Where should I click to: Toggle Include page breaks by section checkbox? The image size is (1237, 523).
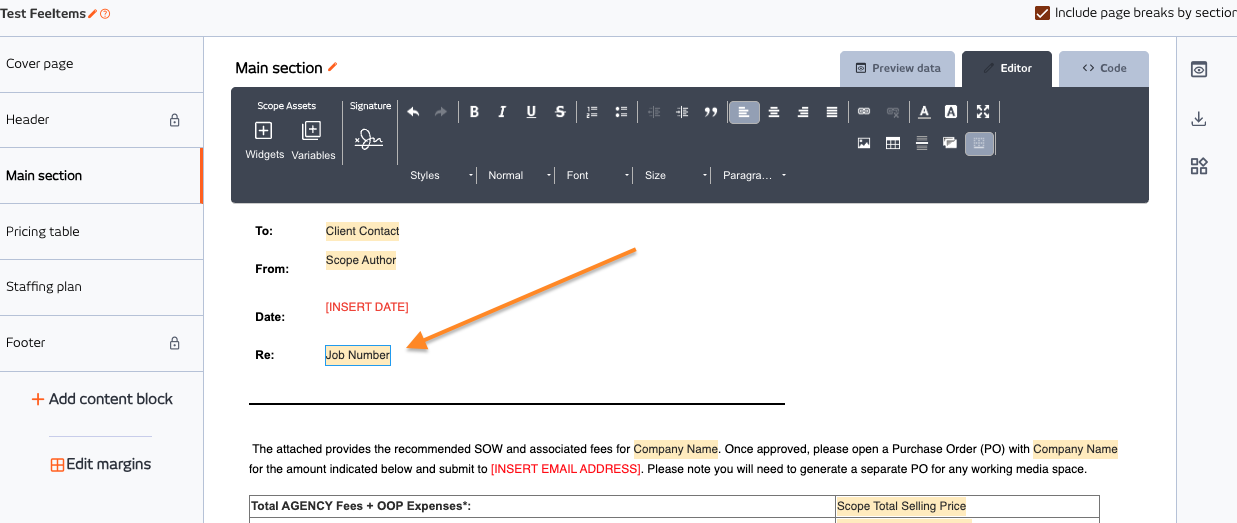tap(1043, 13)
